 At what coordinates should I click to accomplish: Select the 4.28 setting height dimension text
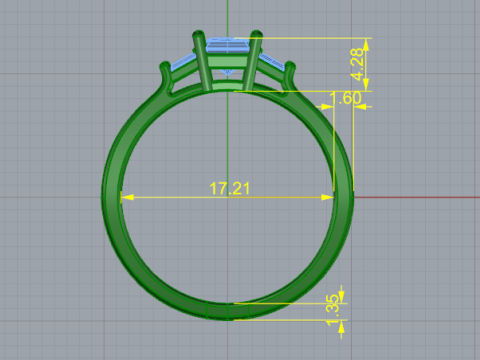[357, 64]
